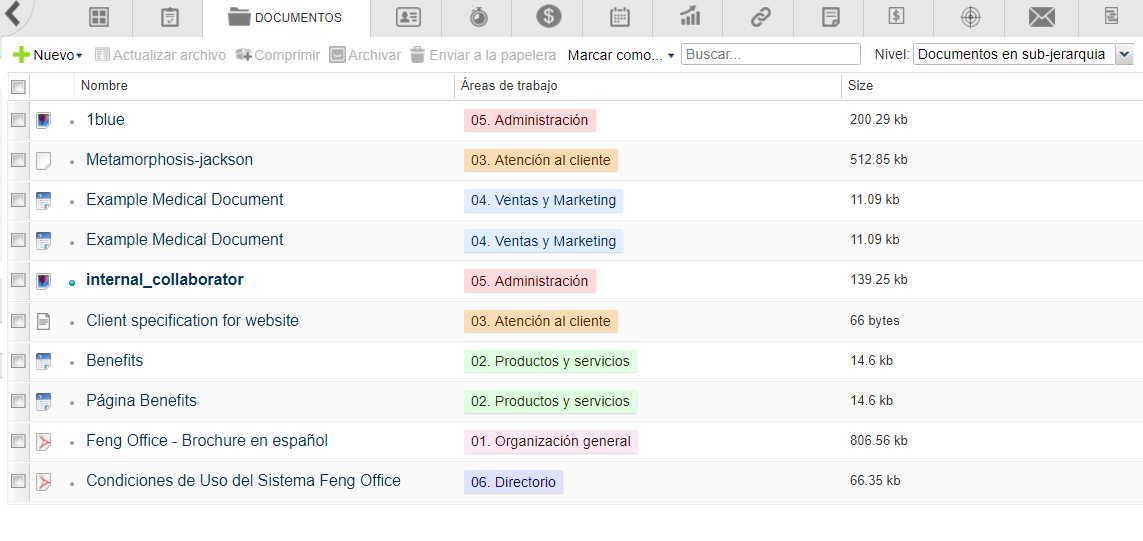Open the web links chain tab
This screenshot has height=541, width=1143.
pyautogui.click(x=760, y=17)
